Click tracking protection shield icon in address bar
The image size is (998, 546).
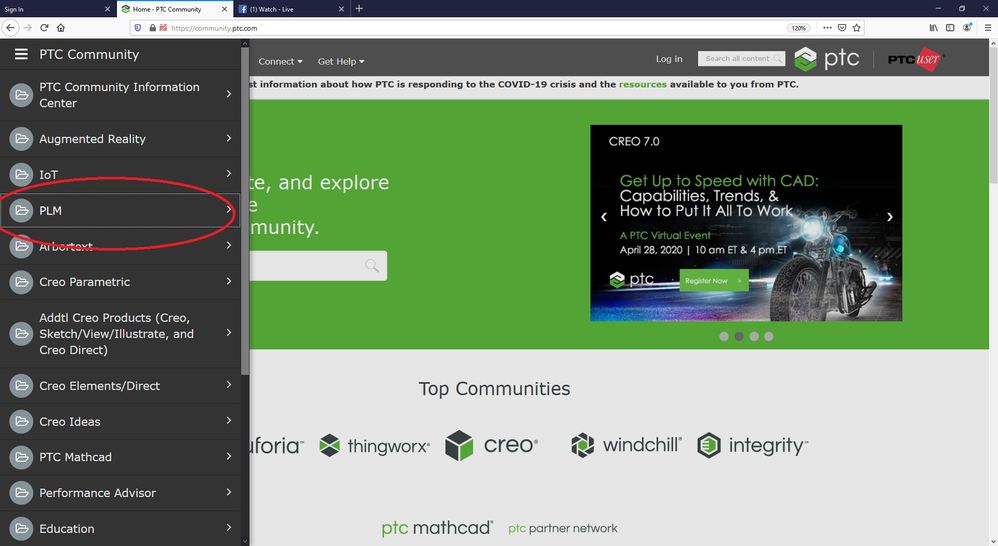tap(137, 27)
